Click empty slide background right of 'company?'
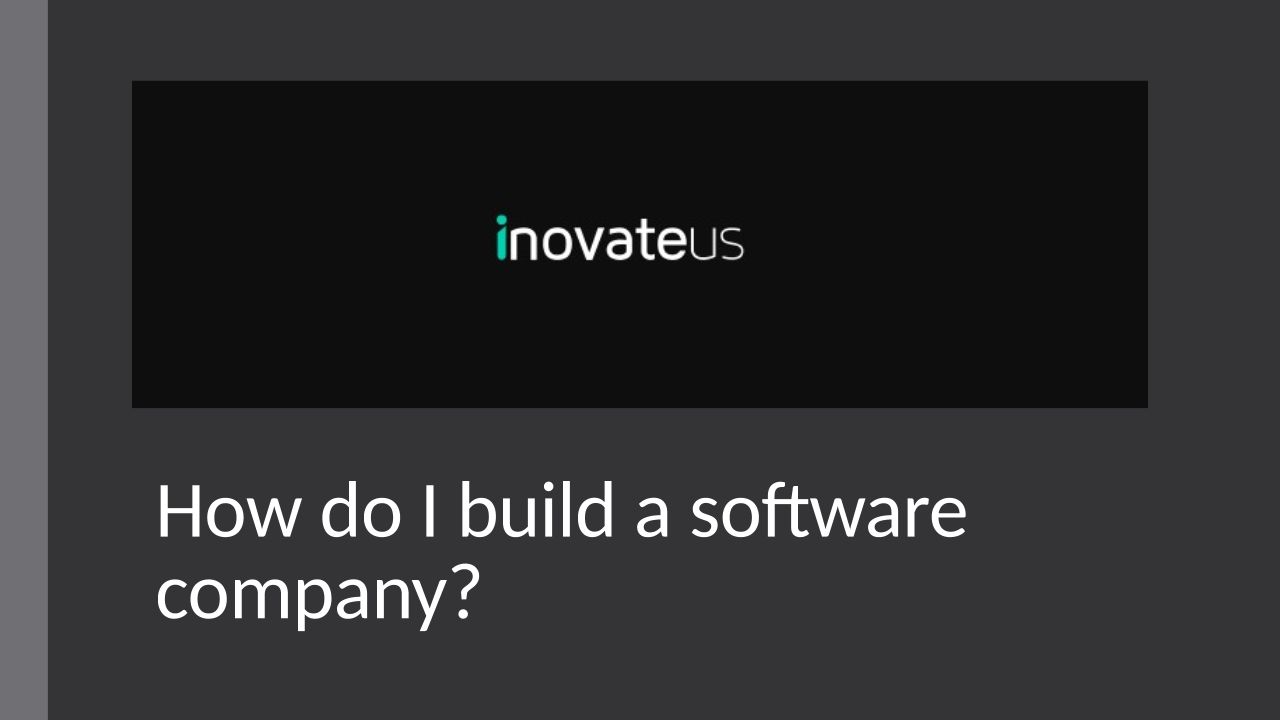 coord(850,600)
